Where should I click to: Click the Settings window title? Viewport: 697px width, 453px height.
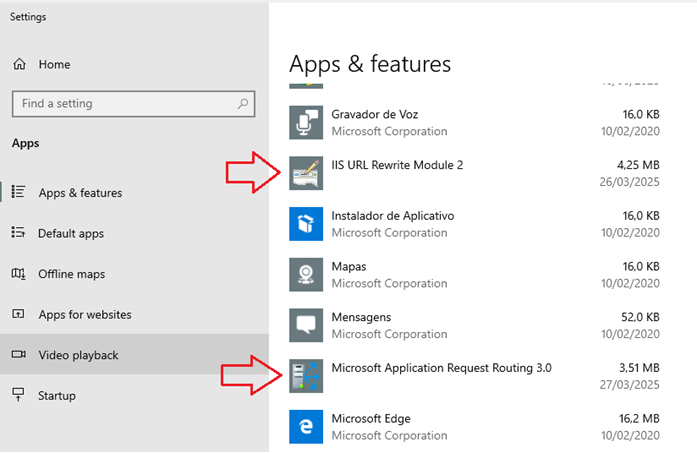[28, 17]
